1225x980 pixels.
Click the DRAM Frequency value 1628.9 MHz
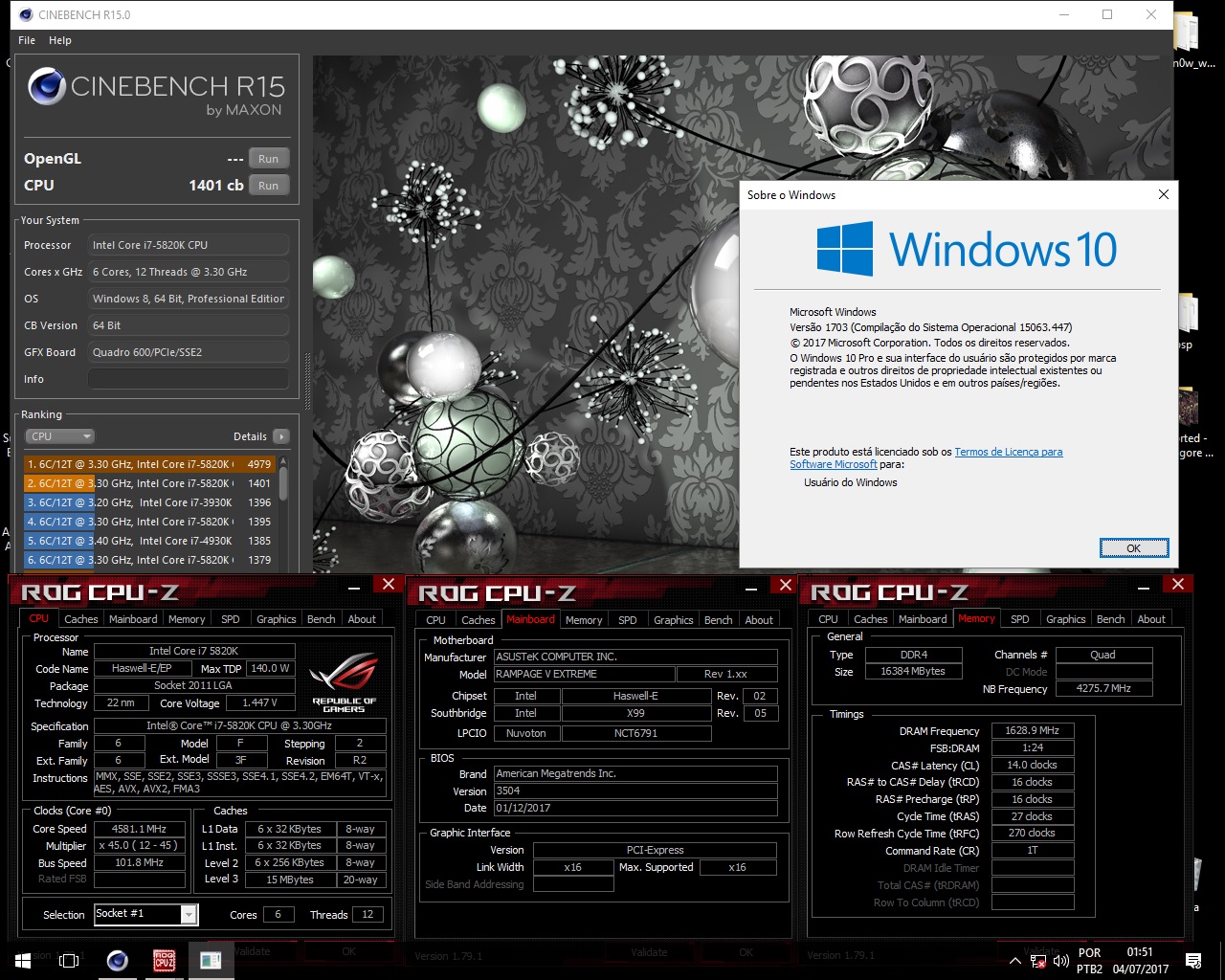[1033, 730]
